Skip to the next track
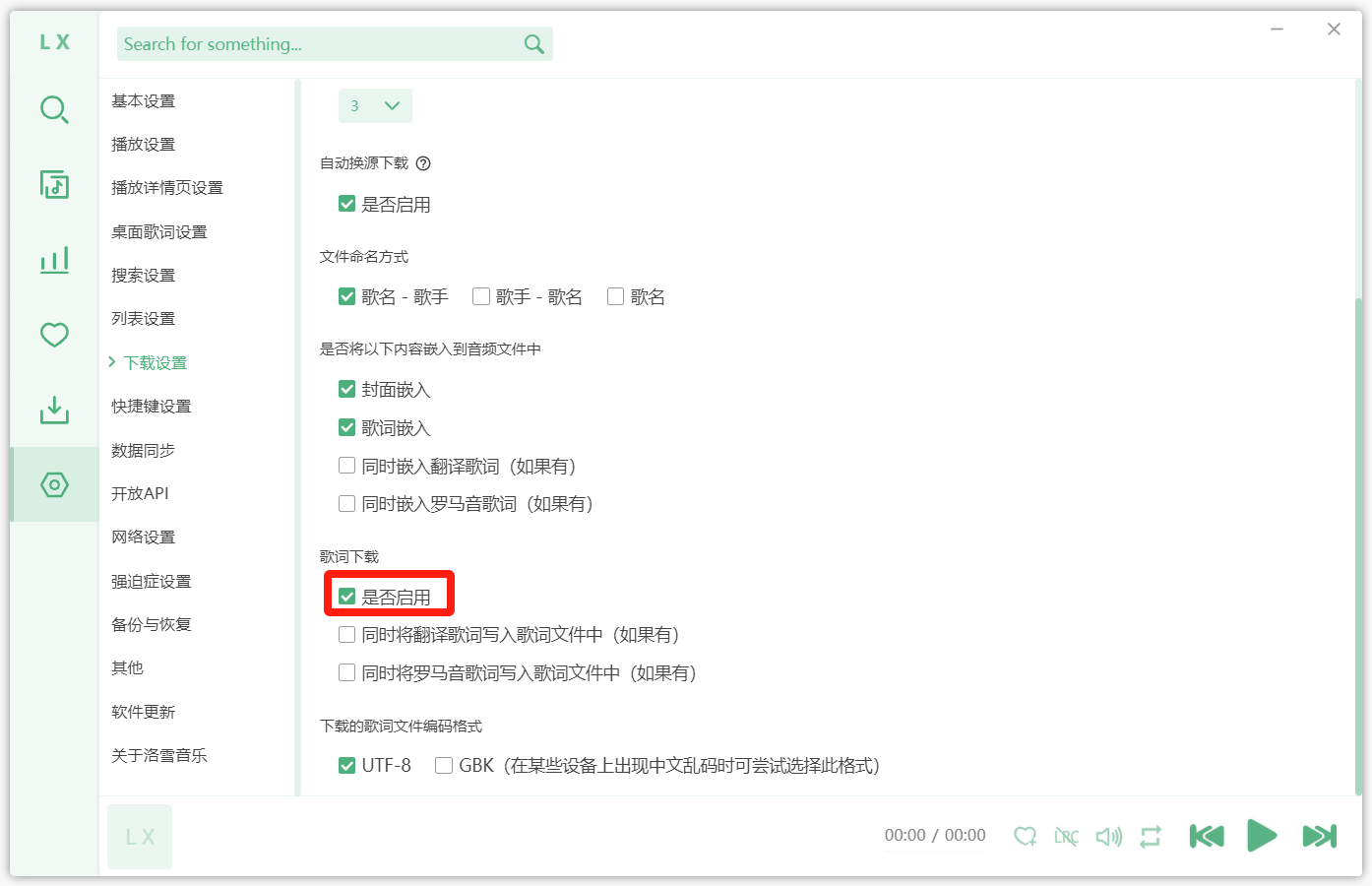The image size is (1372, 886). coord(1319,836)
